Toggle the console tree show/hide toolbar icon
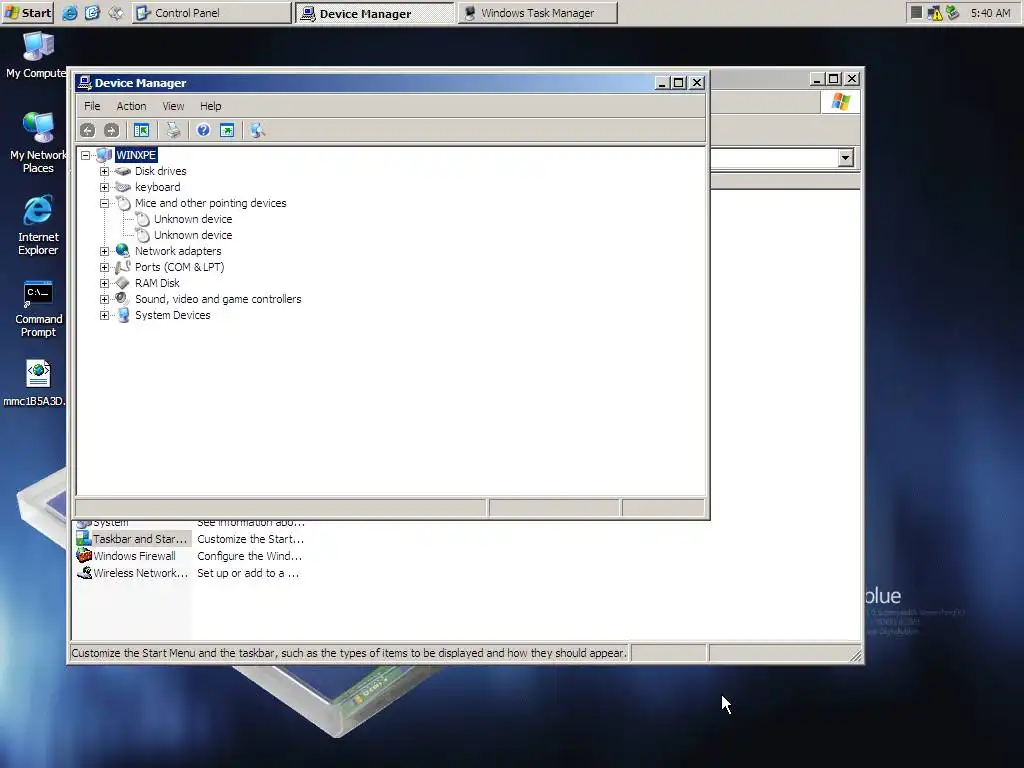Viewport: 1024px width, 768px height. tap(141, 131)
